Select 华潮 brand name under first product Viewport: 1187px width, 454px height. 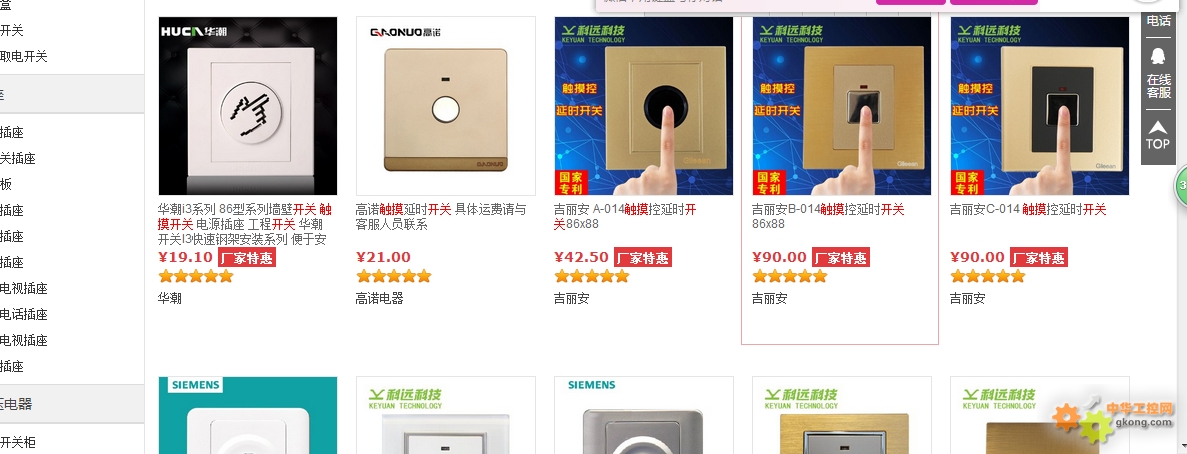[170, 298]
